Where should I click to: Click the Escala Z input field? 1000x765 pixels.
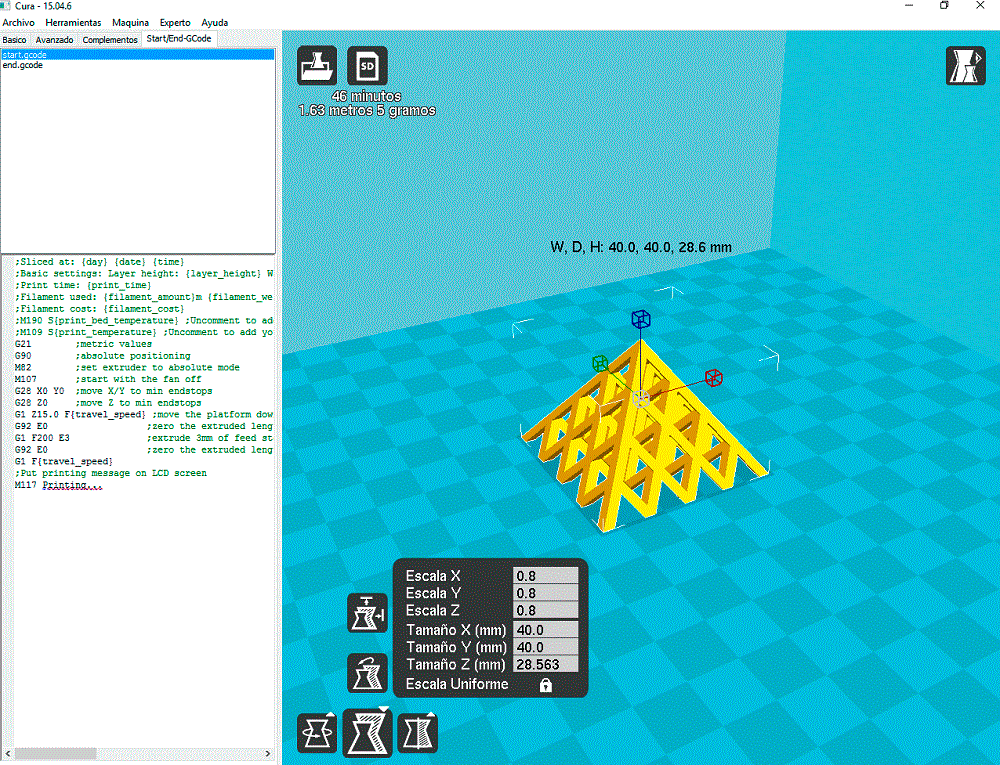click(545, 610)
